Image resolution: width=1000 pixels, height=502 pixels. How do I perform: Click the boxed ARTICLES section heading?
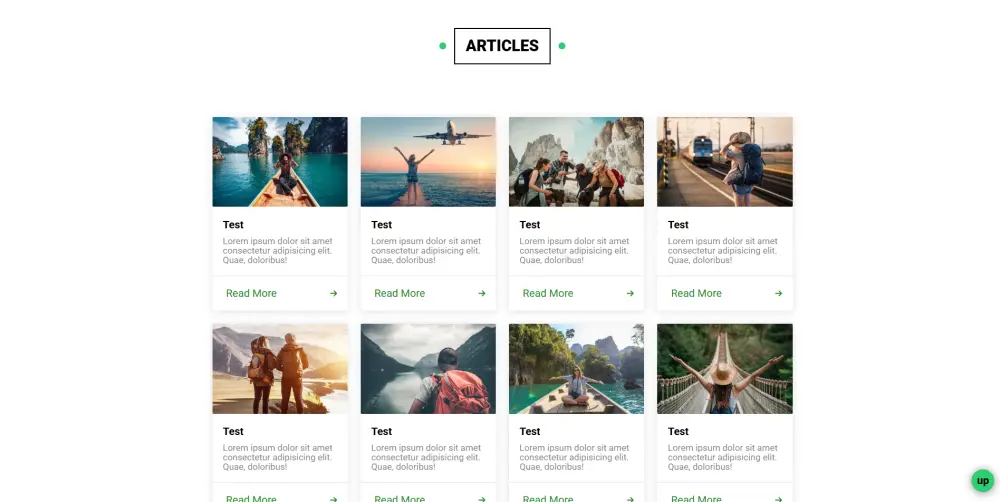click(502, 46)
